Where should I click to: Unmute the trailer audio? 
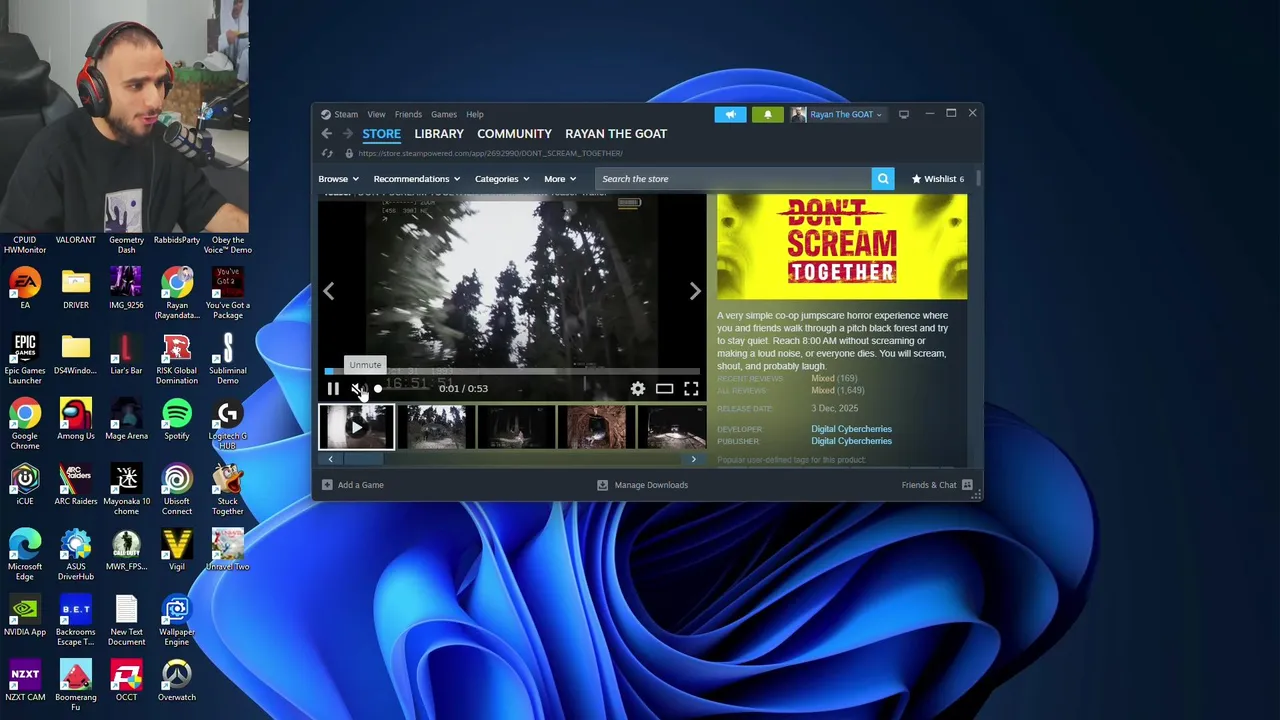click(358, 389)
